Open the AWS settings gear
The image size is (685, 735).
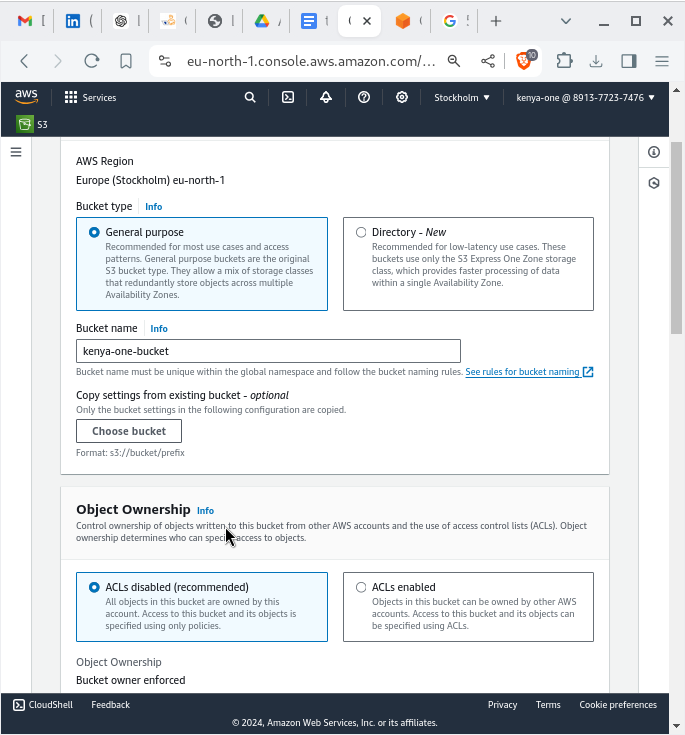(x=402, y=98)
